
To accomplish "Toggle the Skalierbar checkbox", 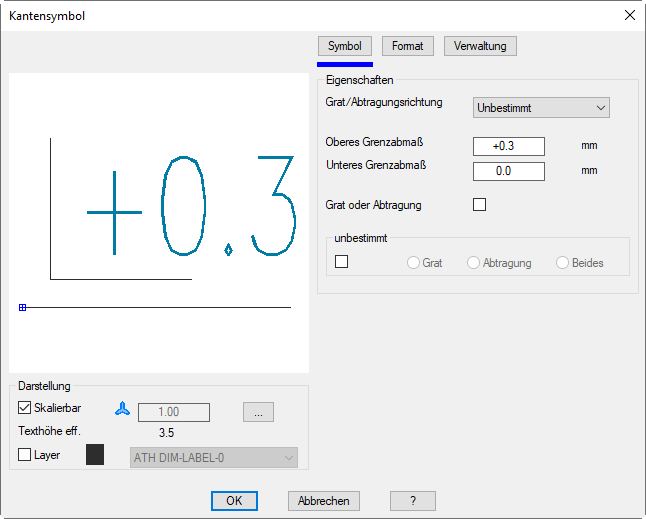I will pos(25,408).
